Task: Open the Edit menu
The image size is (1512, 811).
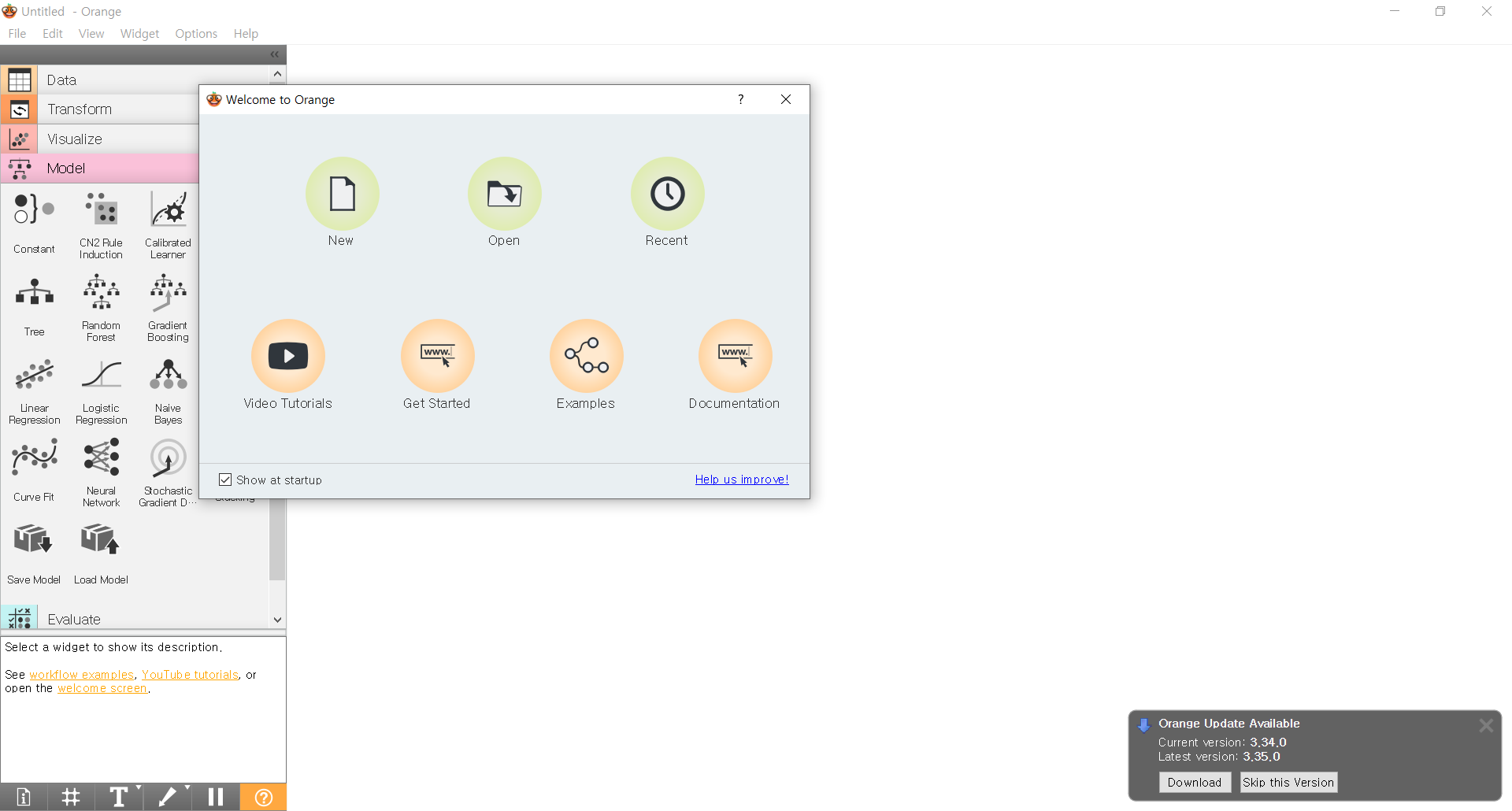Action: point(53,33)
